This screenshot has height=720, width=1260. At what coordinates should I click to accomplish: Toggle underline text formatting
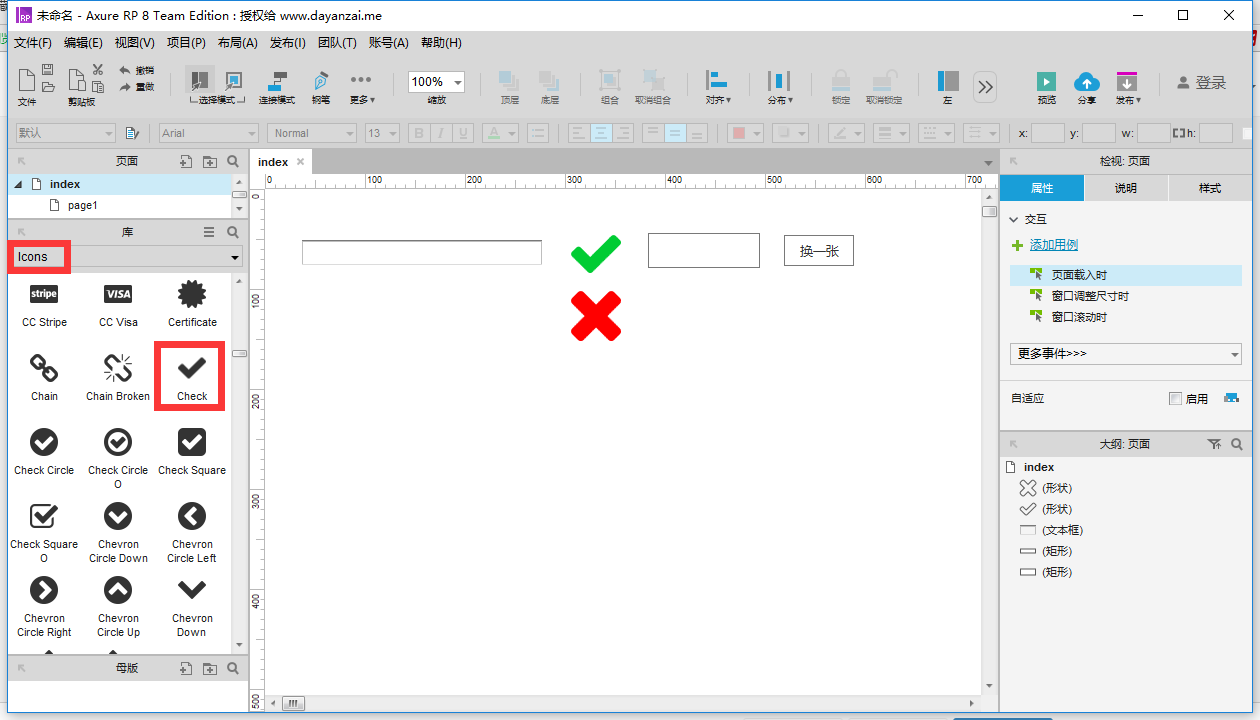[x=462, y=133]
